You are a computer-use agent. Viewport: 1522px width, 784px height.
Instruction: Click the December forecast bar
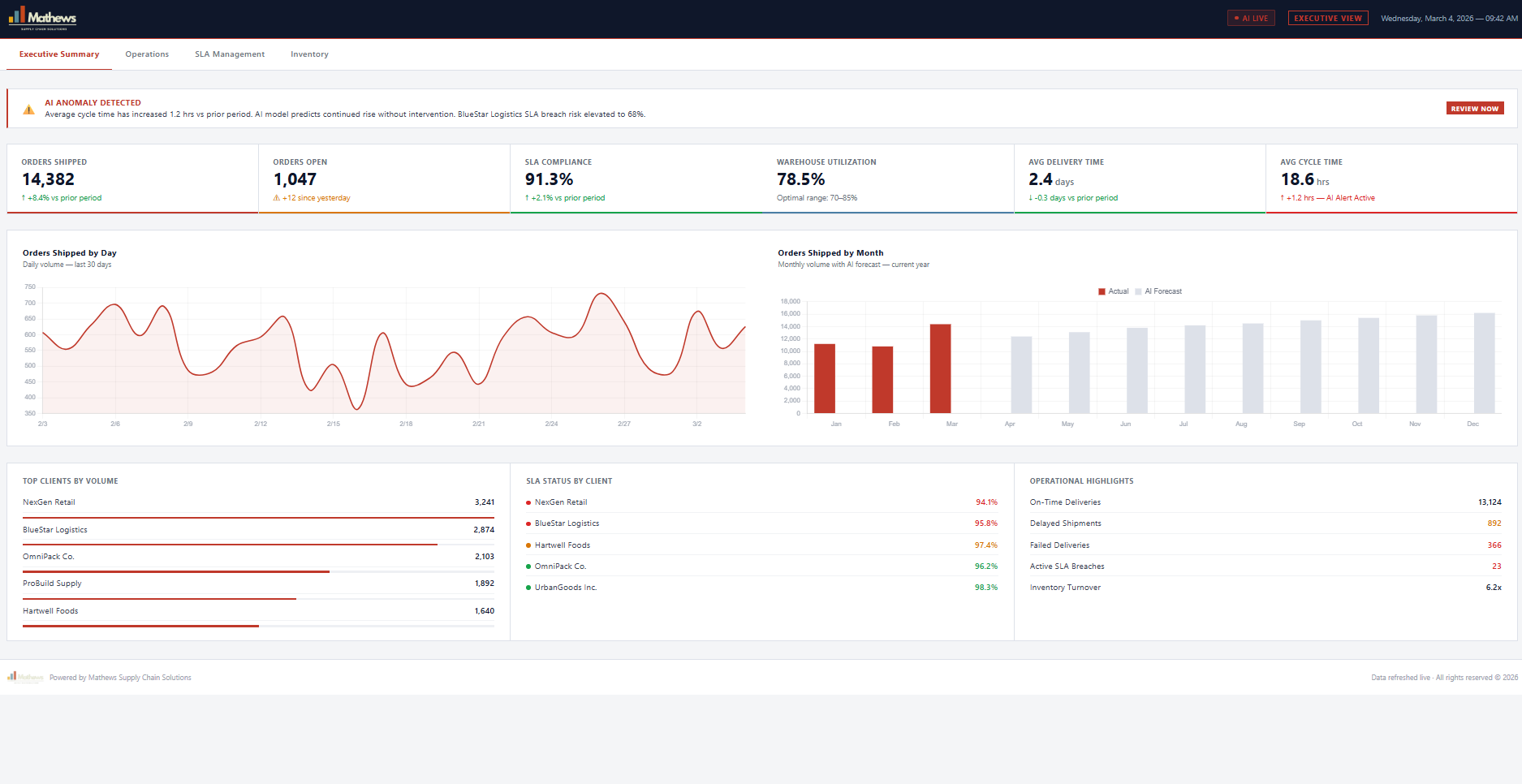point(1485,363)
